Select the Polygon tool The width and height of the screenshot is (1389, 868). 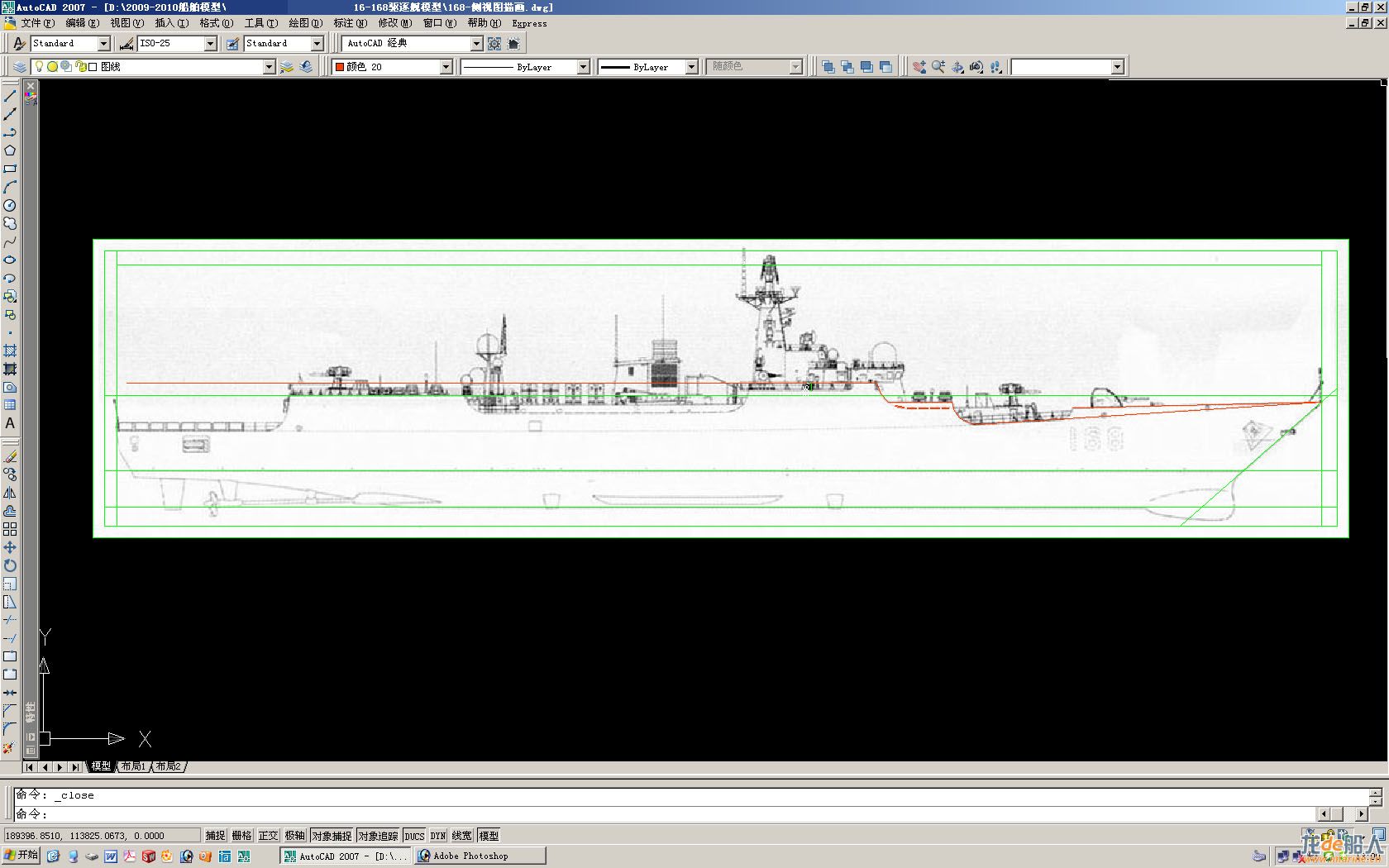10,150
